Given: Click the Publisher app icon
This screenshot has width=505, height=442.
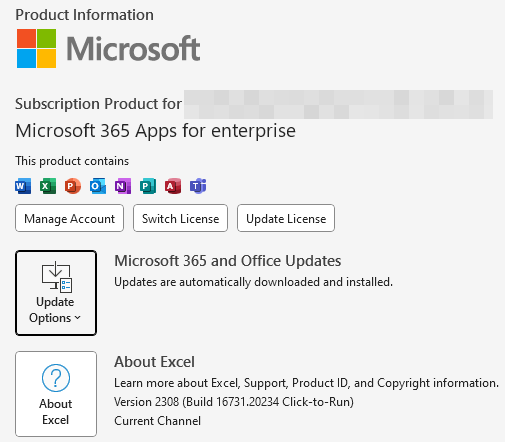Looking at the screenshot, I should (148, 186).
